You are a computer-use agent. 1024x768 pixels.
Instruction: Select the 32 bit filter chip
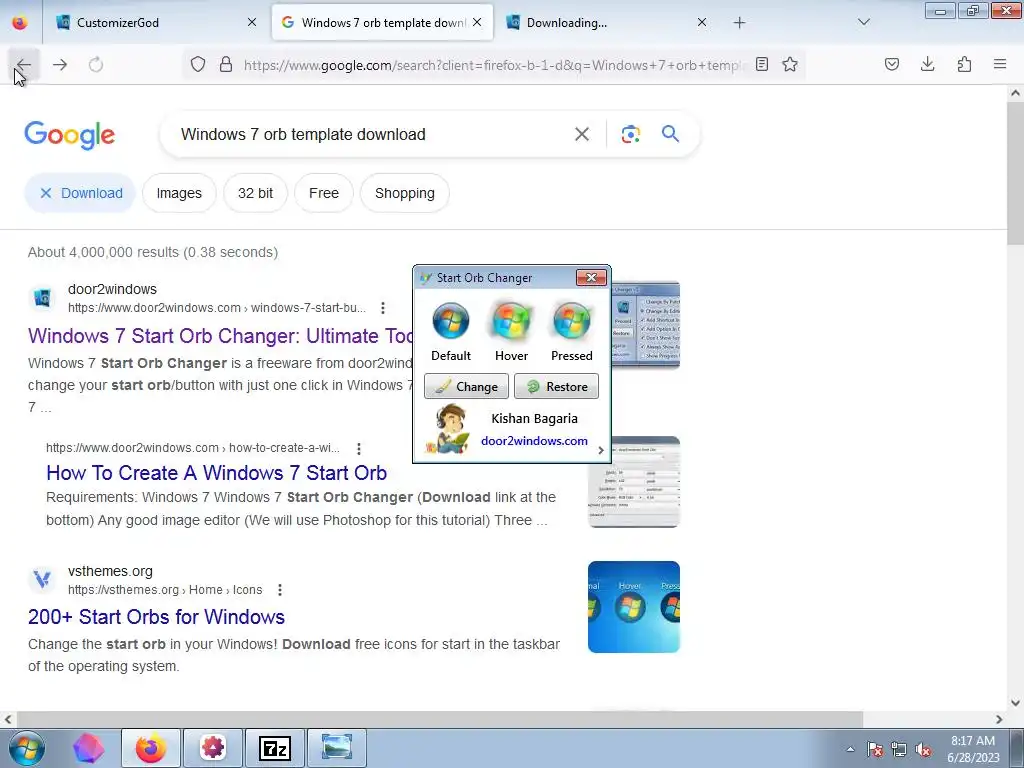point(255,193)
